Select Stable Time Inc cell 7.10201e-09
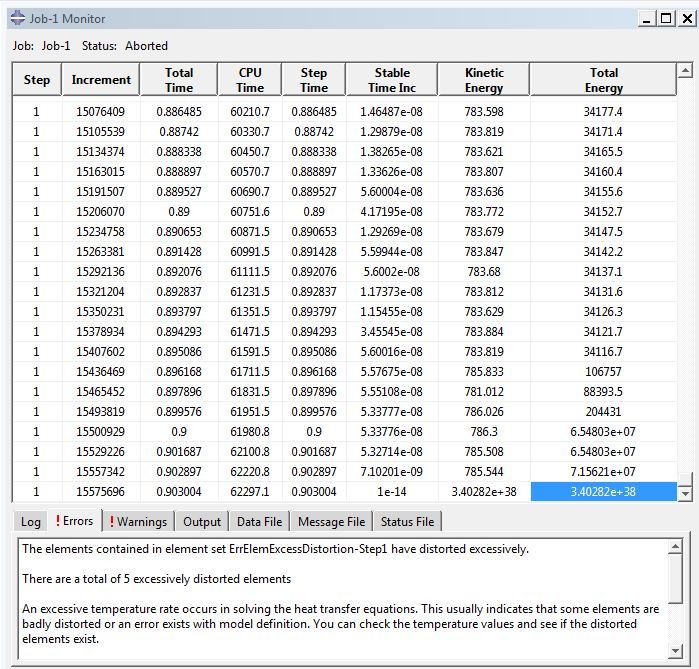Image resolution: width=699 pixels, height=669 pixels. pyautogui.click(x=392, y=472)
